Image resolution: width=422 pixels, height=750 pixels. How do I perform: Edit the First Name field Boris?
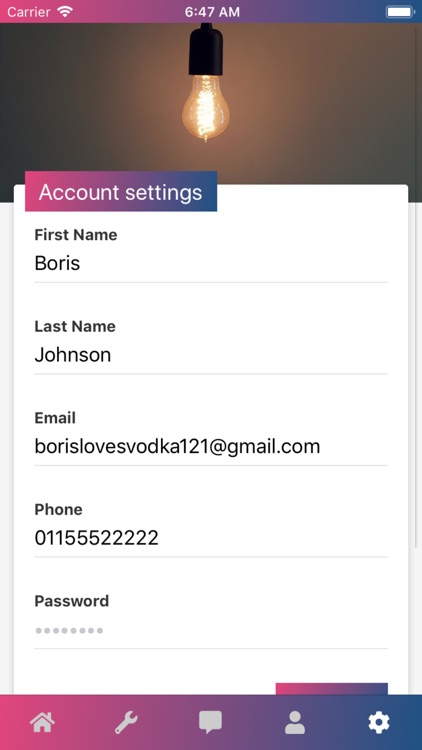[x=211, y=263]
